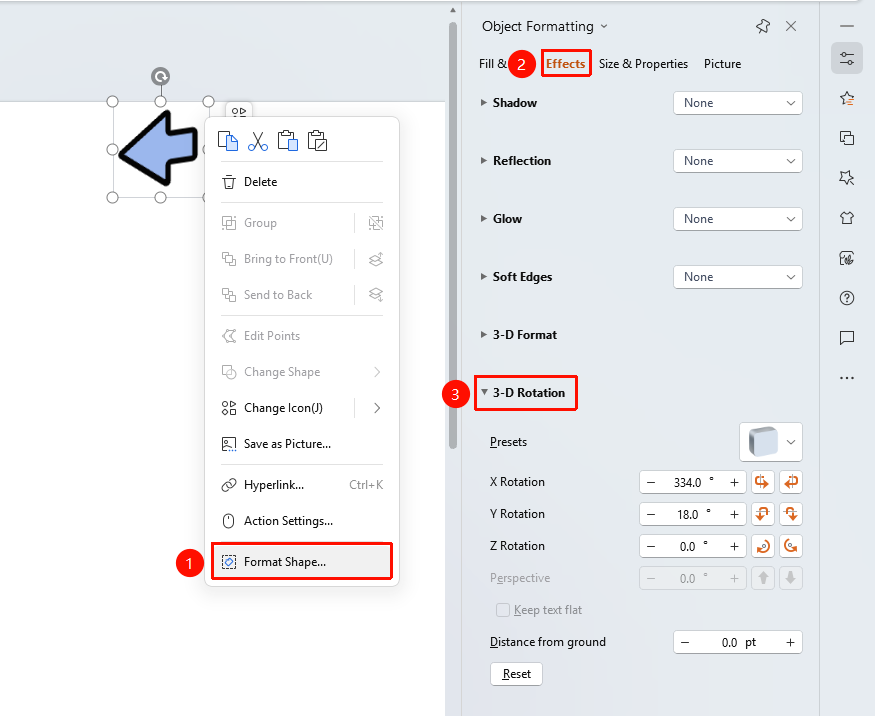Screen dimensions: 875x716
Task: Click the slide area vertical scrollbar
Action: (x=453, y=234)
